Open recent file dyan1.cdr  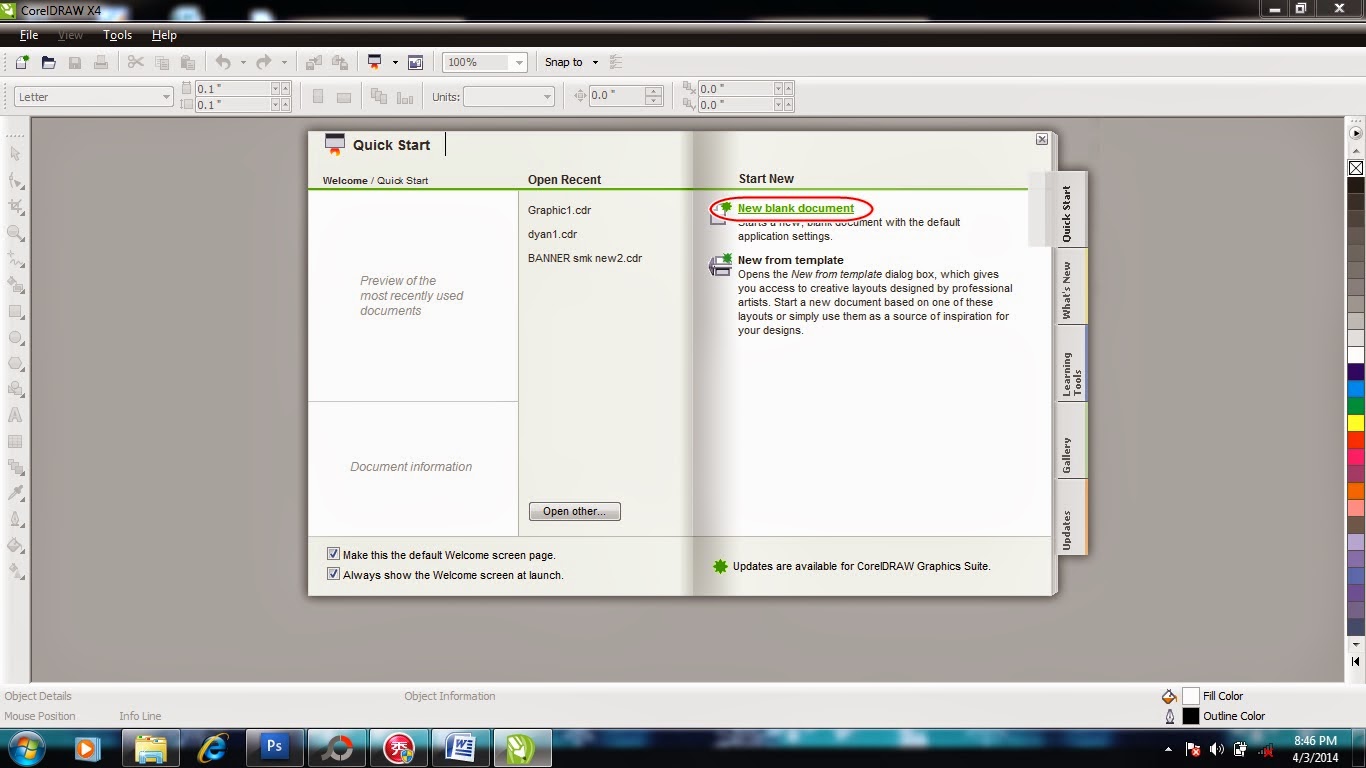(x=553, y=234)
